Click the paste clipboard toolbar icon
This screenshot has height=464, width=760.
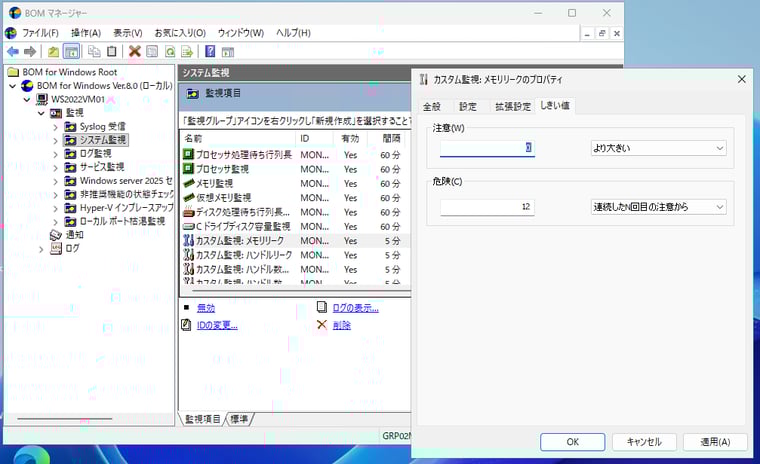(112, 51)
